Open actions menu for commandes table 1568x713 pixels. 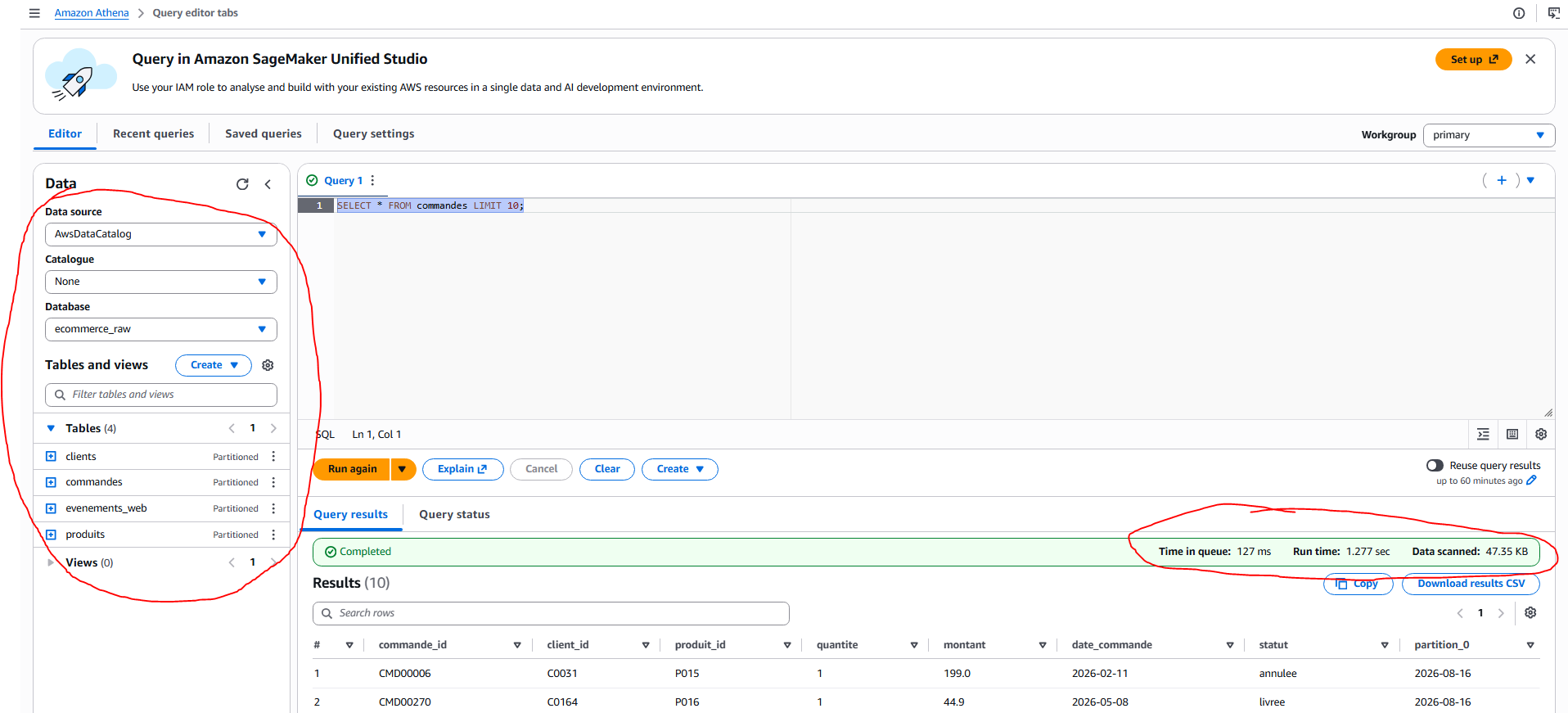(273, 482)
